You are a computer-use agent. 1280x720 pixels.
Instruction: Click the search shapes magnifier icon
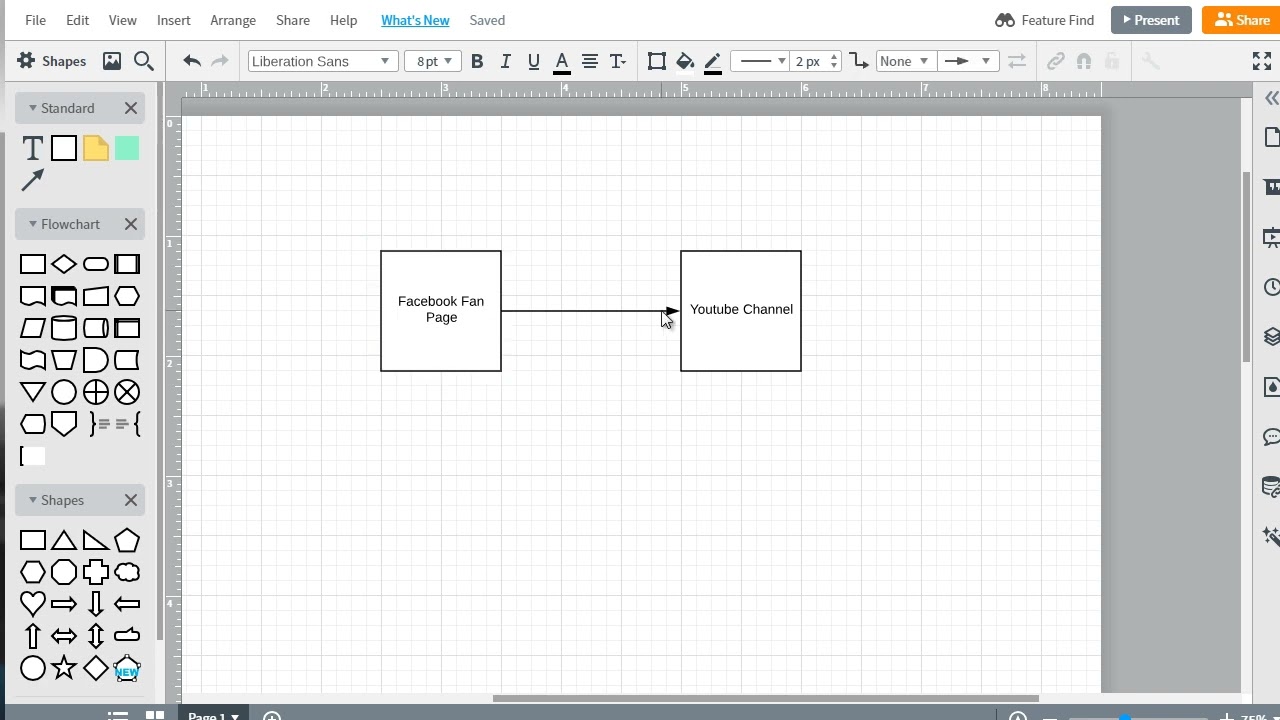click(x=143, y=61)
